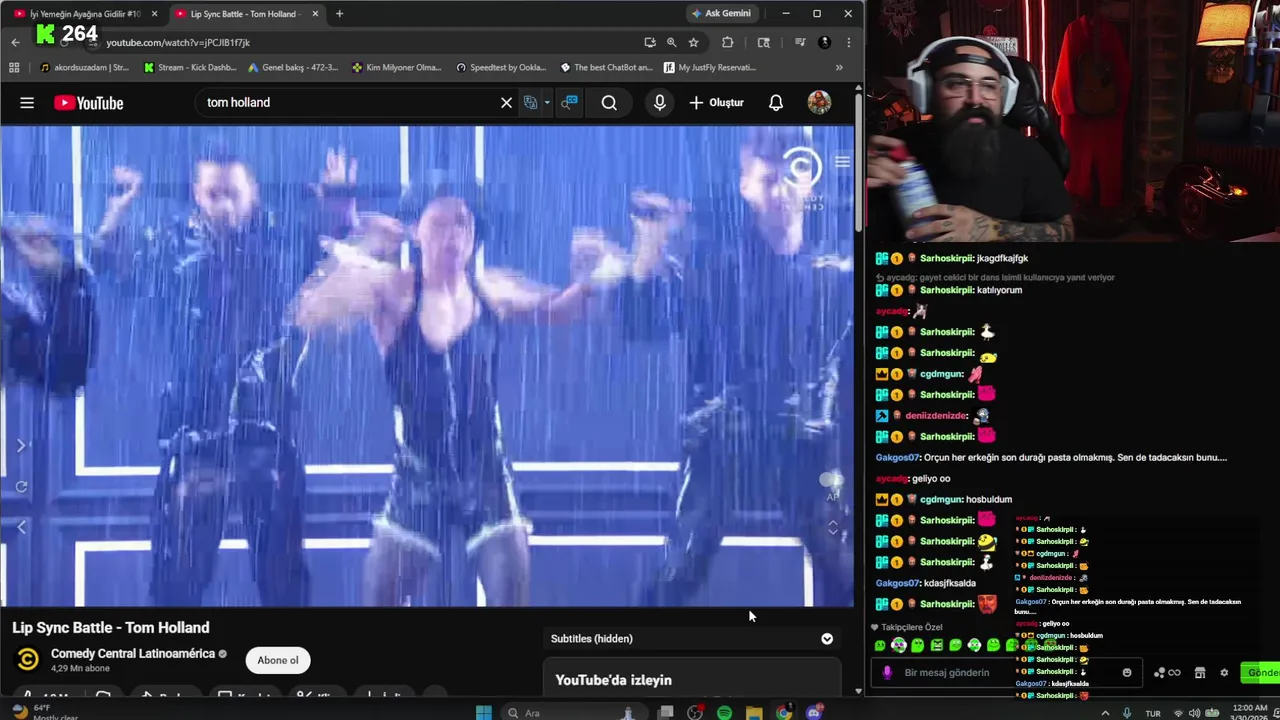This screenshot has width=1280, height=720.
Task: Open Chrome extensions puzzle icon
Action: pos(727,42)
